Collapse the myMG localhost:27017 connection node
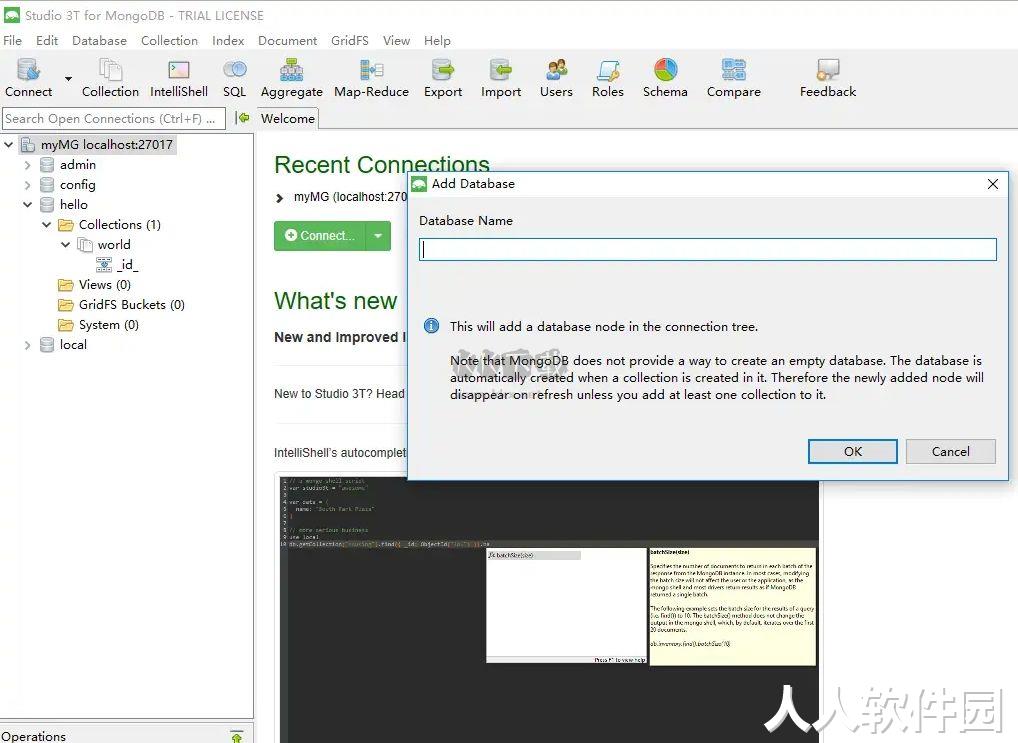Viewport: 1018px width, 743px height. pyautogui.click(x=8, y=145)
